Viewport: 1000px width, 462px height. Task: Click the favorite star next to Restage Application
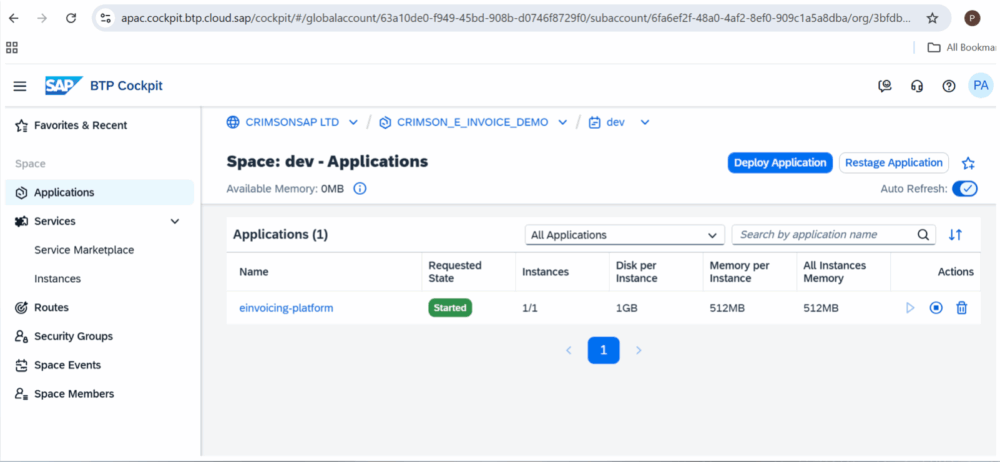click(x=967, y=163)
